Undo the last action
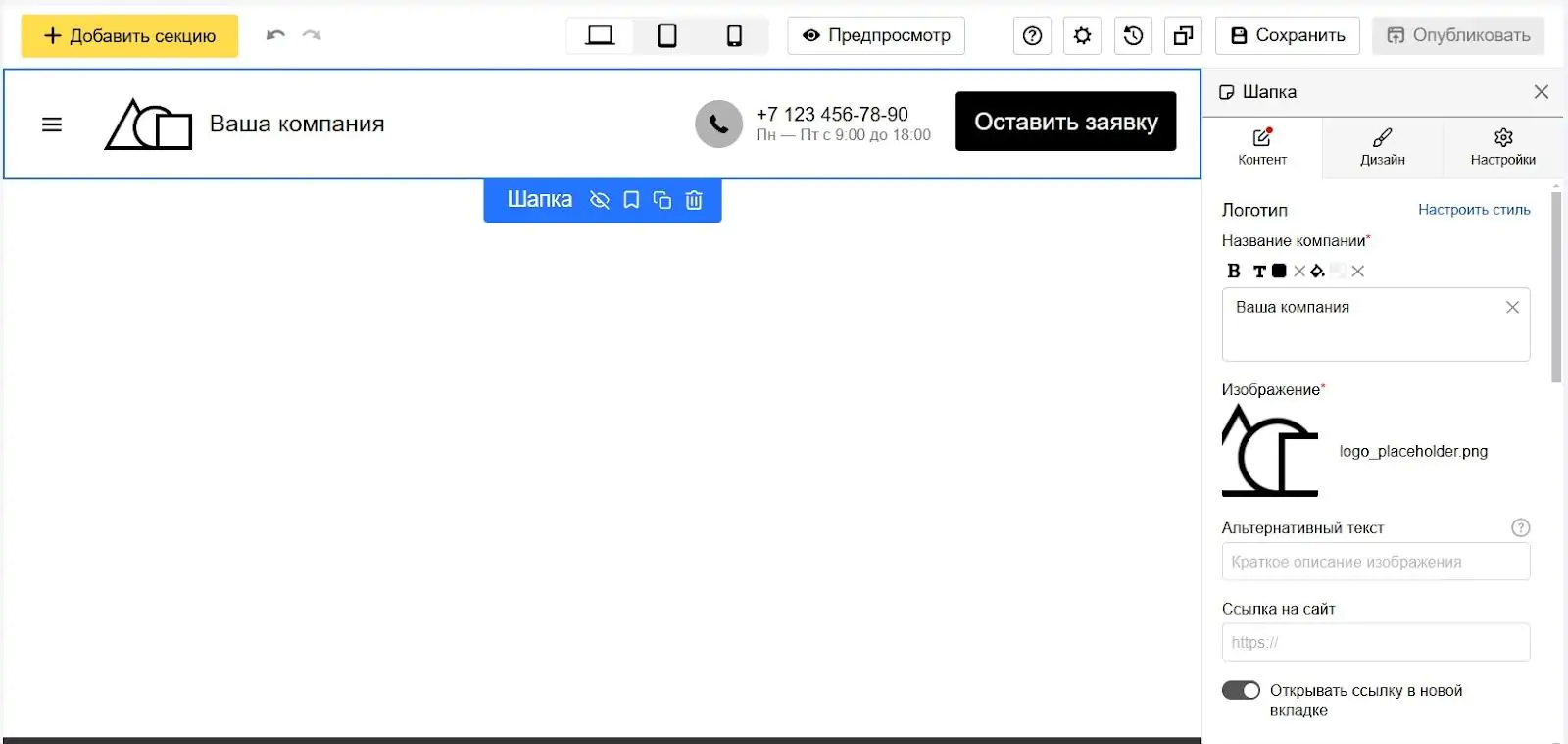Image resolution: width=1568 pixels, height=744 pixels. [275, 35]
